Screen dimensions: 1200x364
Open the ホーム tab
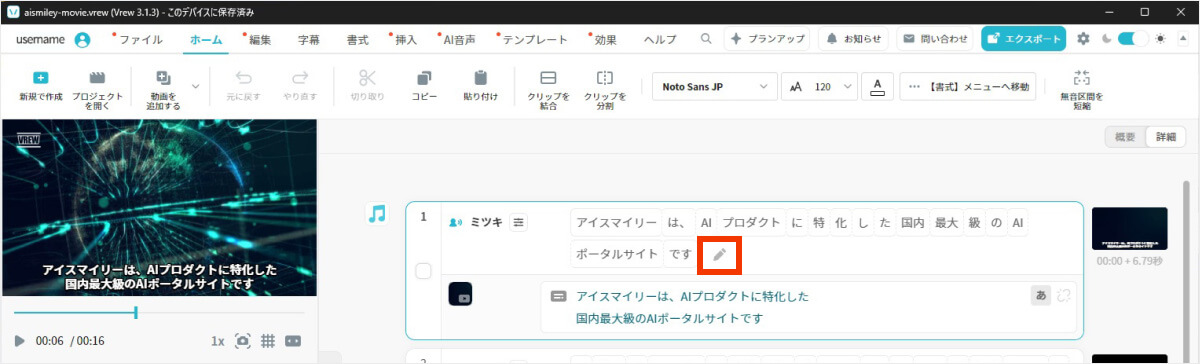click(206, 40)
